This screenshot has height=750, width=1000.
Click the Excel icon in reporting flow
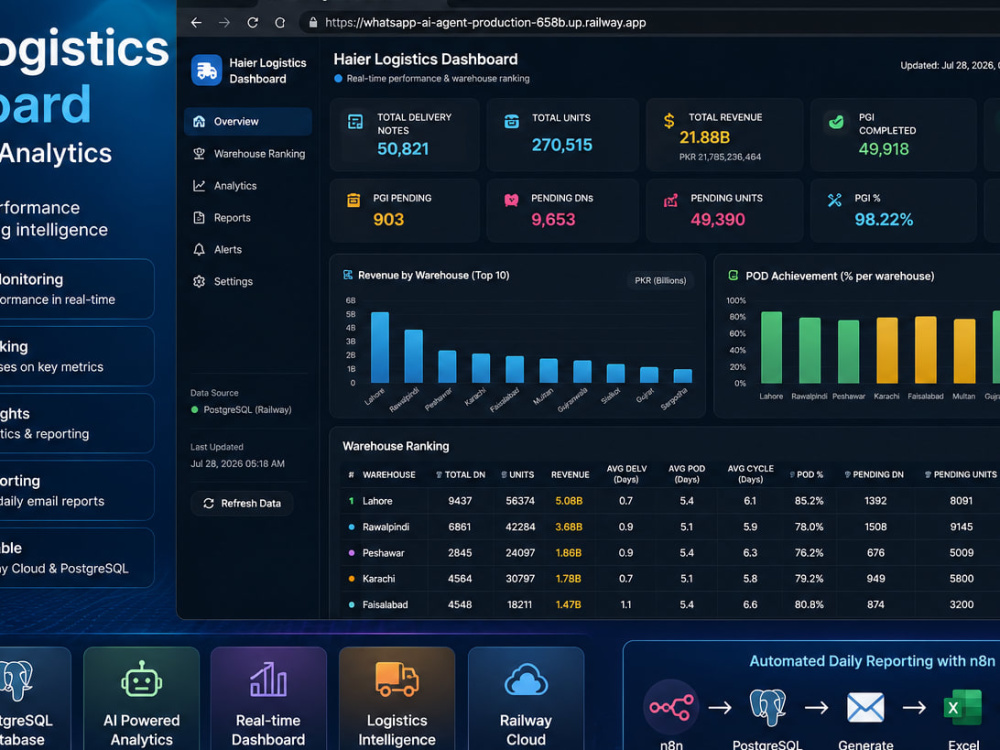(962, 707)
